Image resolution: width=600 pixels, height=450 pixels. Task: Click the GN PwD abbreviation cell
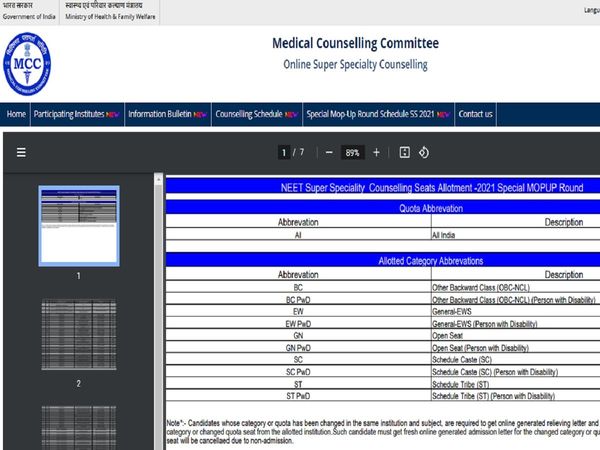pyautogui.click(x=298, y=348)
